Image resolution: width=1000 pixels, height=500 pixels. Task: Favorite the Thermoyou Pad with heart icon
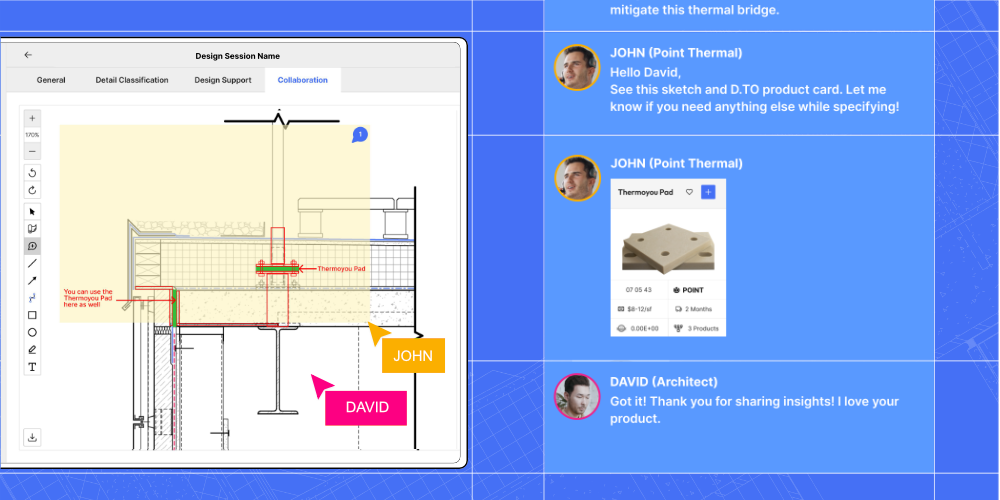pos(689,192)
